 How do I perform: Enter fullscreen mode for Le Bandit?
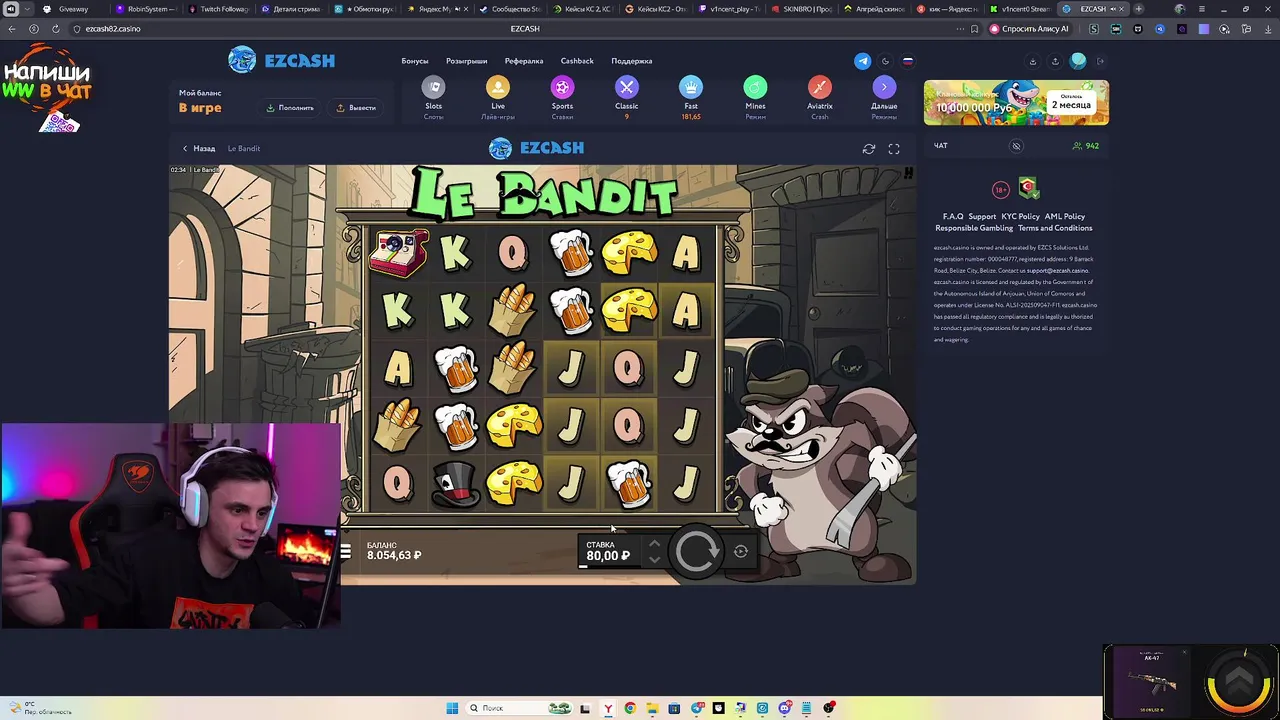tap(894, 149)
